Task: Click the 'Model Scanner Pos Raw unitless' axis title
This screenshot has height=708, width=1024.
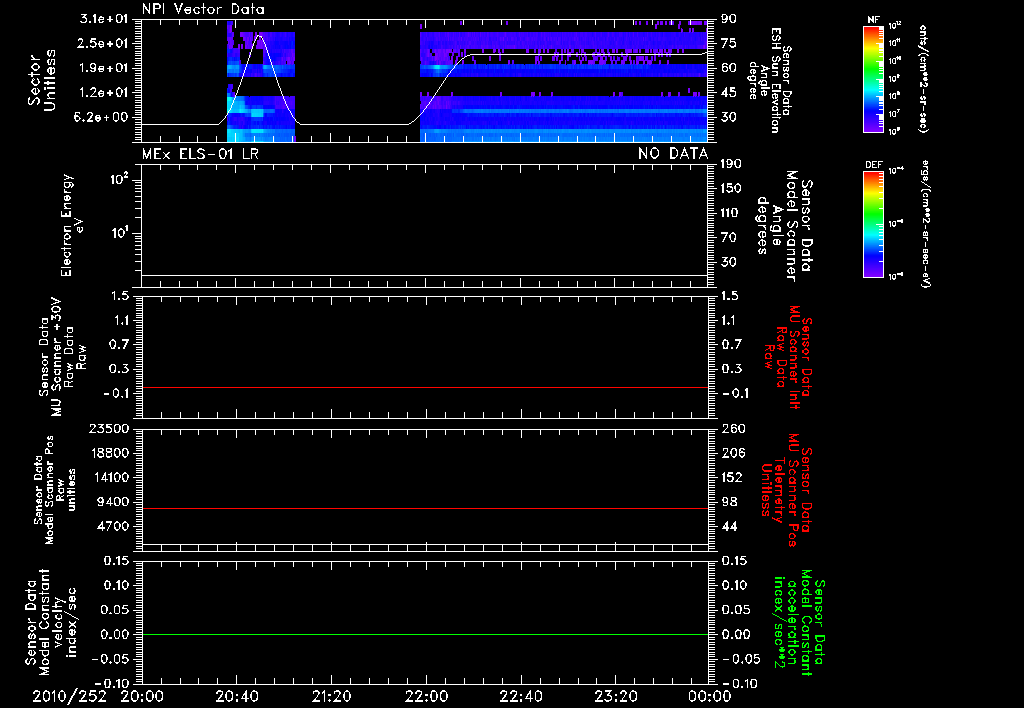Action: point(56,490)
